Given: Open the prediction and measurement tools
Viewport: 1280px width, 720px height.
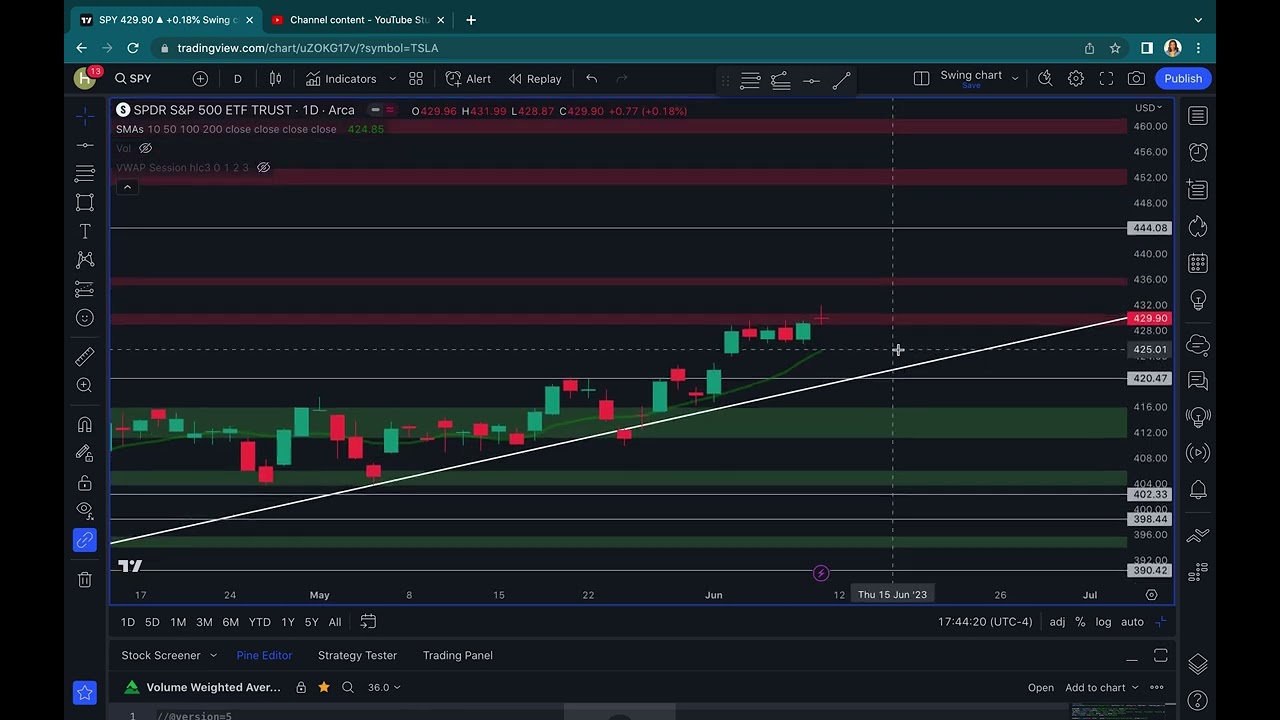Looking at the screenshot, I should tap(85, 289).
